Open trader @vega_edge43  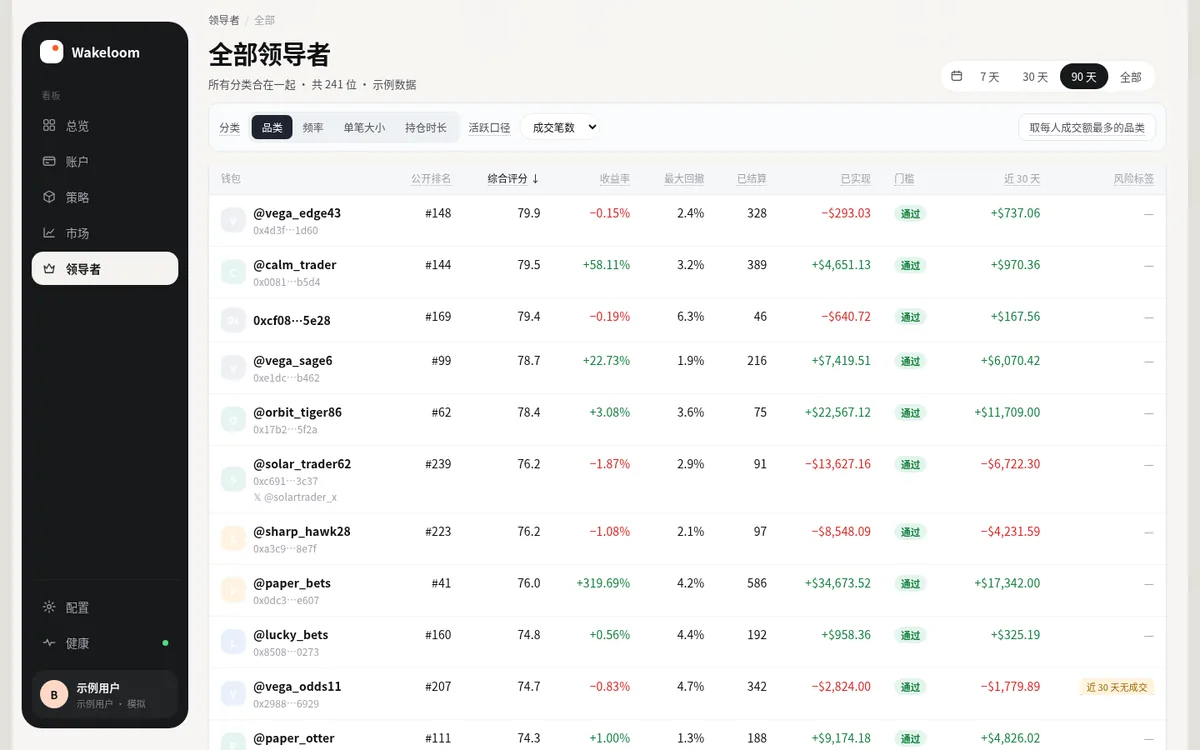(297, 213)
